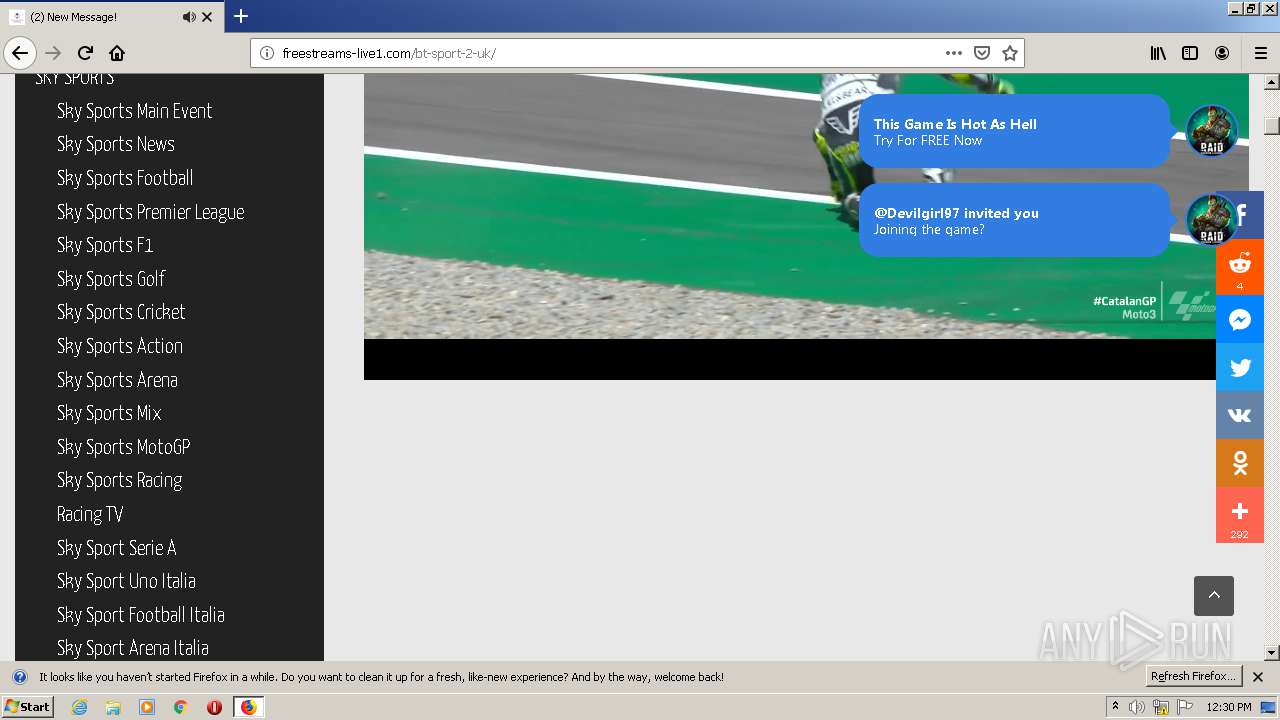Share via Facebook Messenger
1280x720 pixels.
pyautogui.click(x=1240, y=319)
